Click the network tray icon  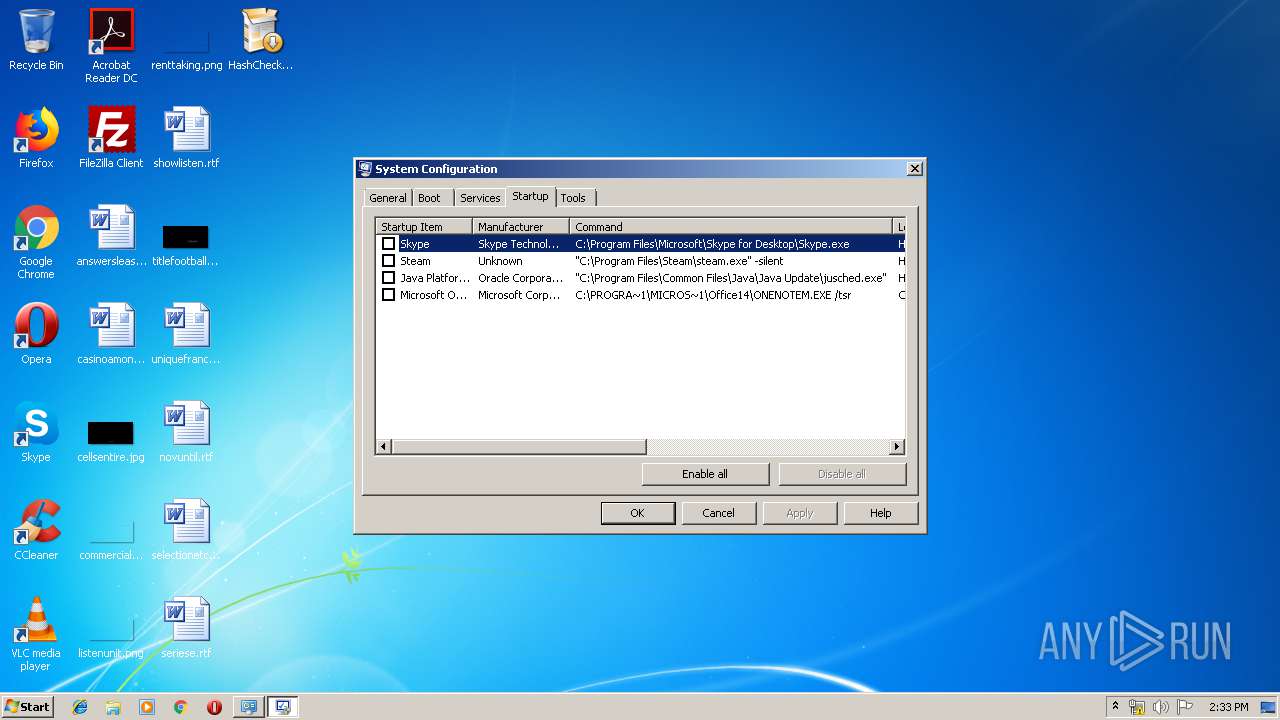(x=1137, y=707)
